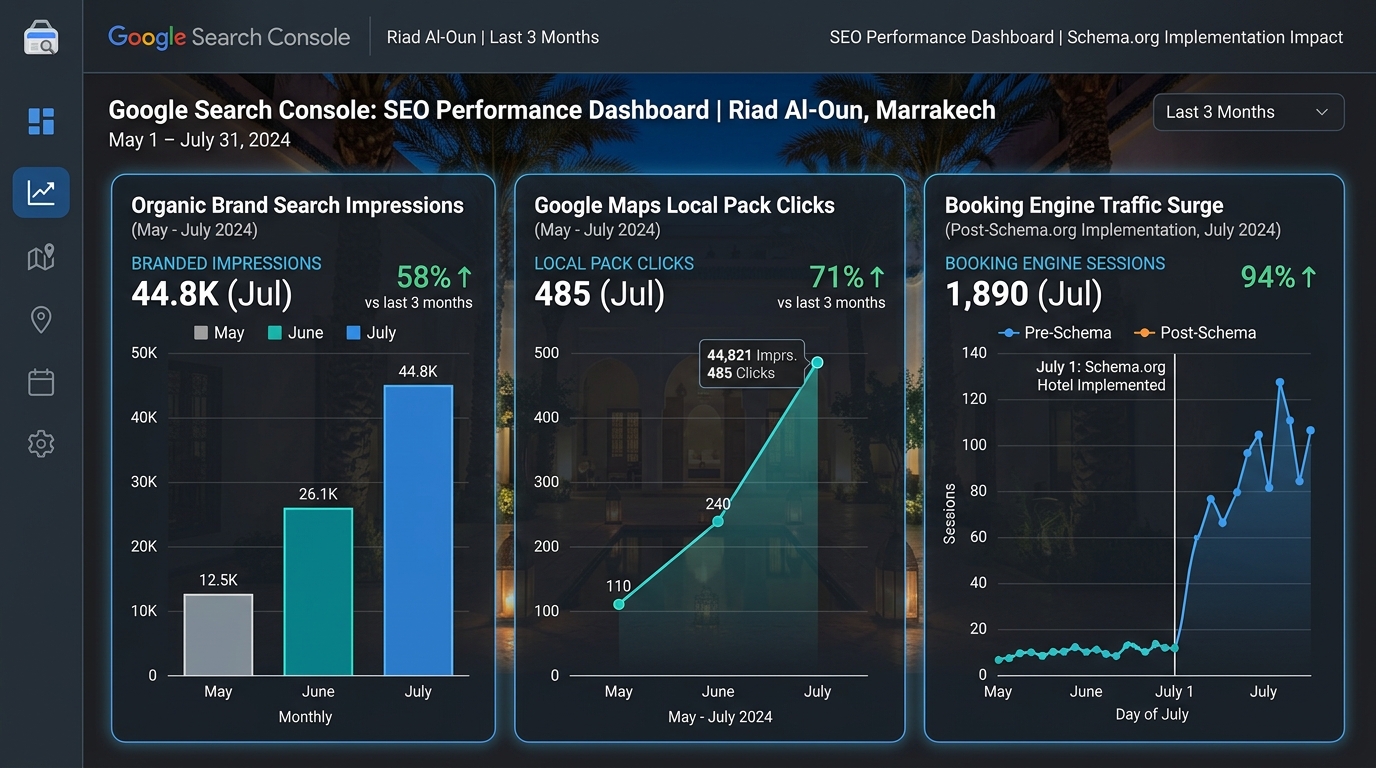This screenshot has width=1376, height=768.
Task: Click the "44.8K (Jul)" headline value
Action: (x=212, y=294)
